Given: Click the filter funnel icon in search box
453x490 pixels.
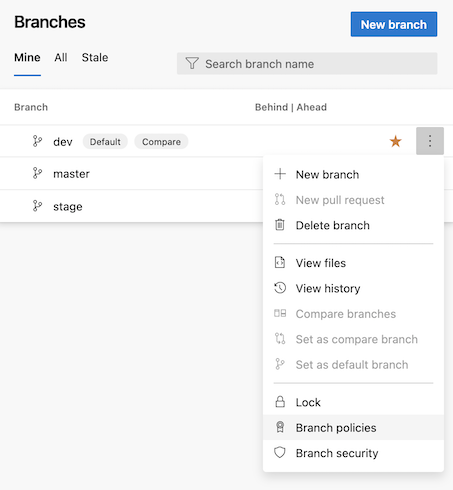Looking at the screenshot, I should tap(192, 63).
